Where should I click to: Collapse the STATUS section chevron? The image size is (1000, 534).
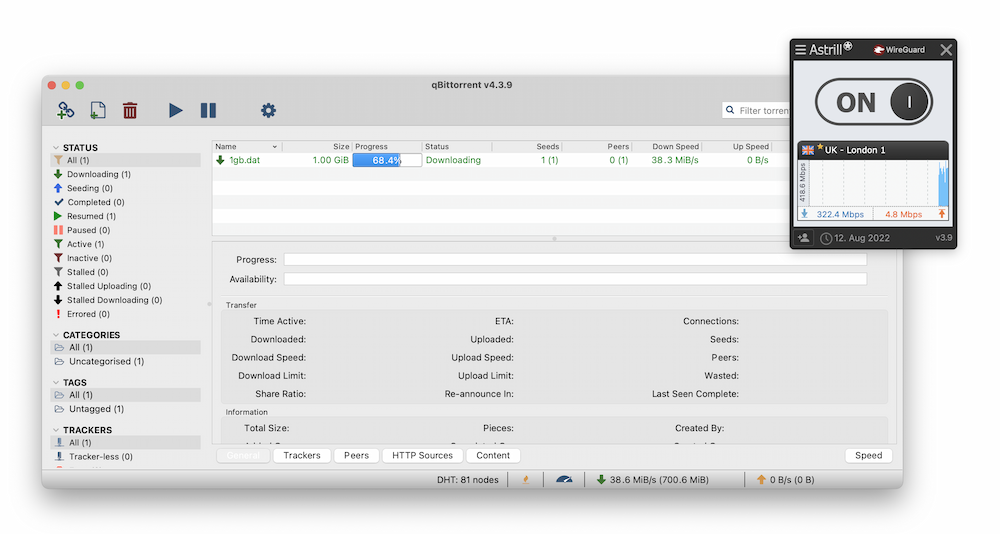point(56,147)
